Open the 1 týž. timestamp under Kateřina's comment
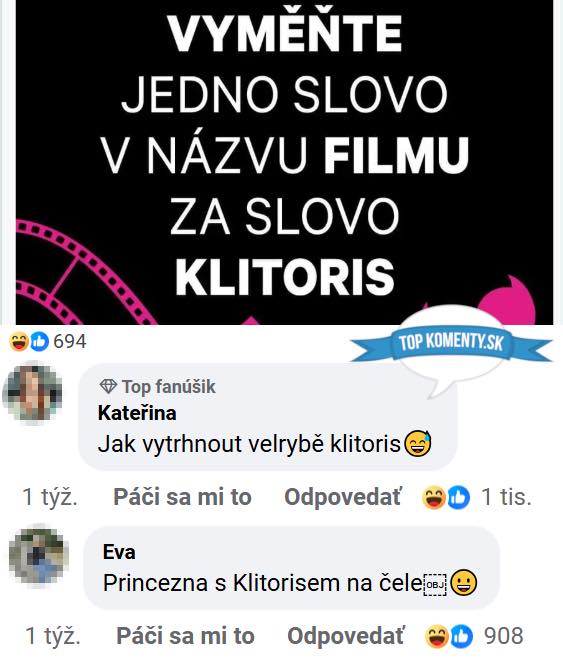This screenshot has width=563, height=662. [x=50, y=496]
